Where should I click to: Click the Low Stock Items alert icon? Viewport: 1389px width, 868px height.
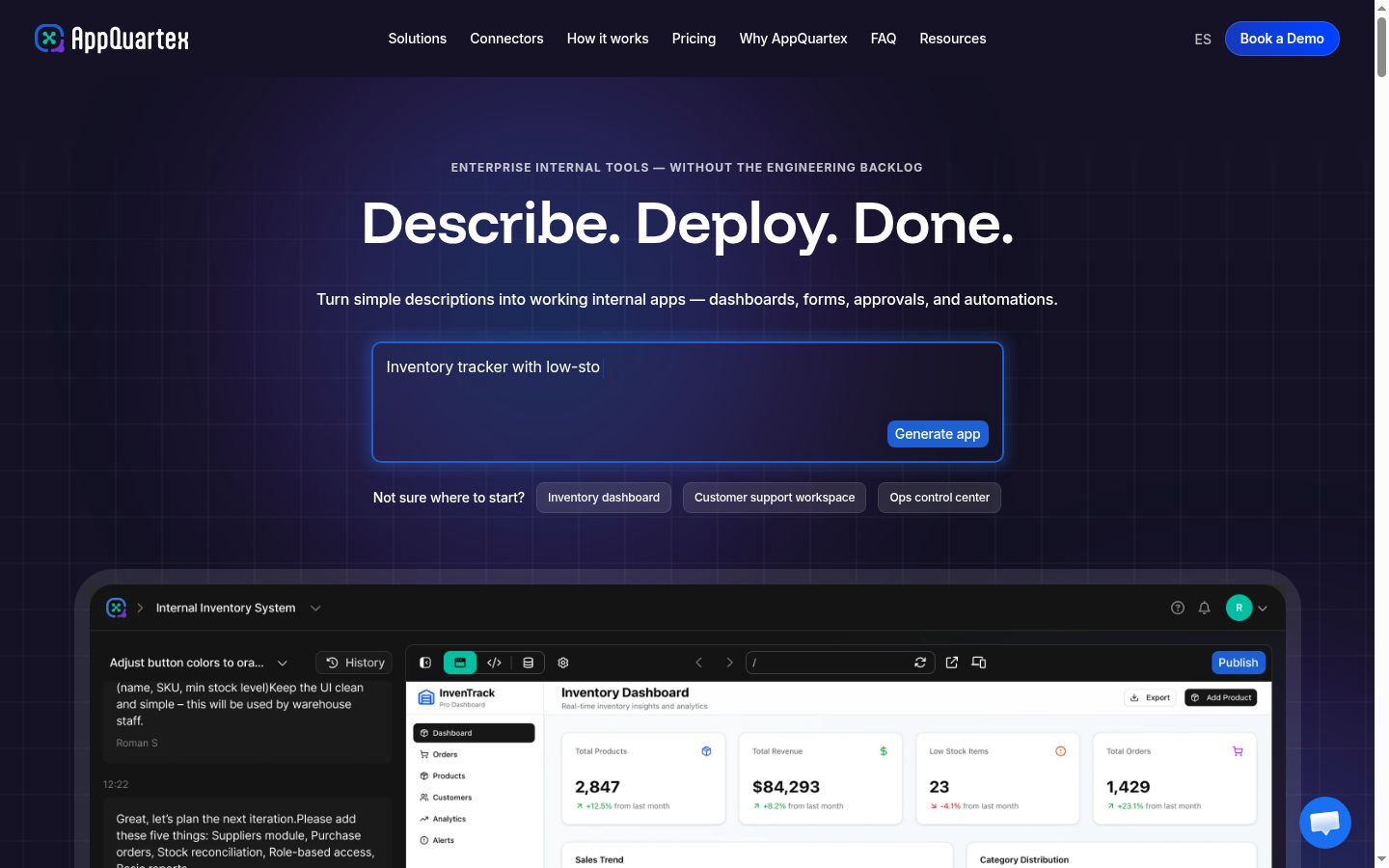click(1061, 751)
